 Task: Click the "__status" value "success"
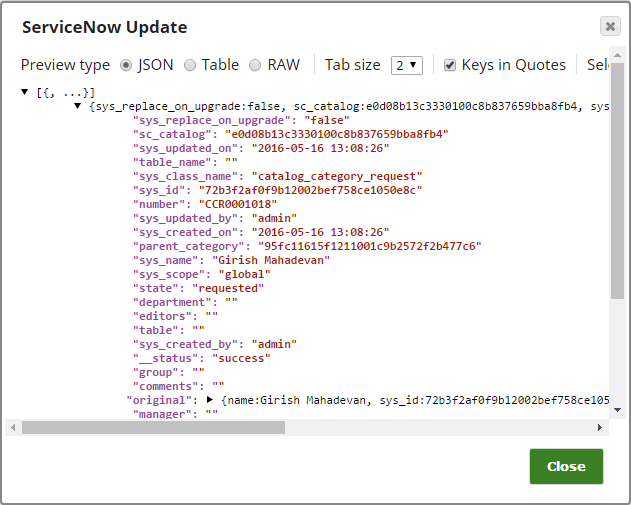click(241, 358)
